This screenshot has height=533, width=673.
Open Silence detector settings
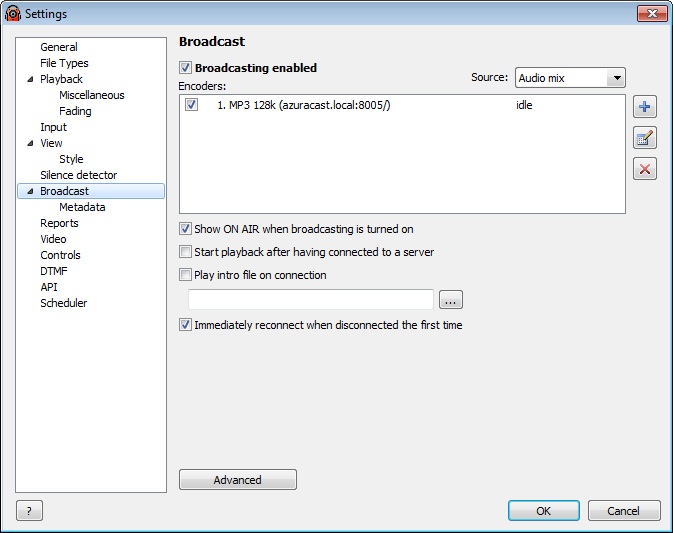[x=79, y=175]
